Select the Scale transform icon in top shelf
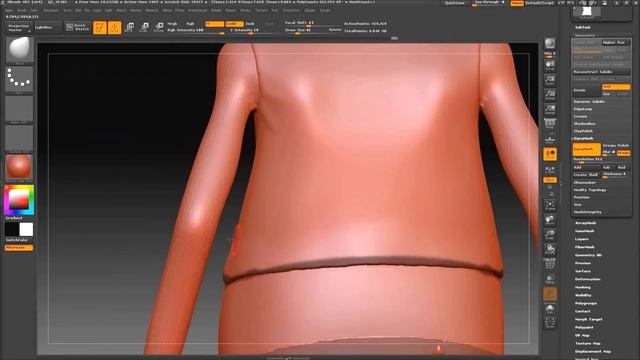Viewport: 640px width, 360px height. click(x=144, y=27)
